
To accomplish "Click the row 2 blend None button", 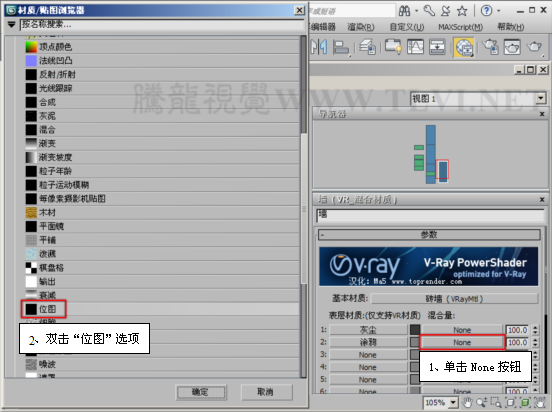I will click(x=462, y=342).
